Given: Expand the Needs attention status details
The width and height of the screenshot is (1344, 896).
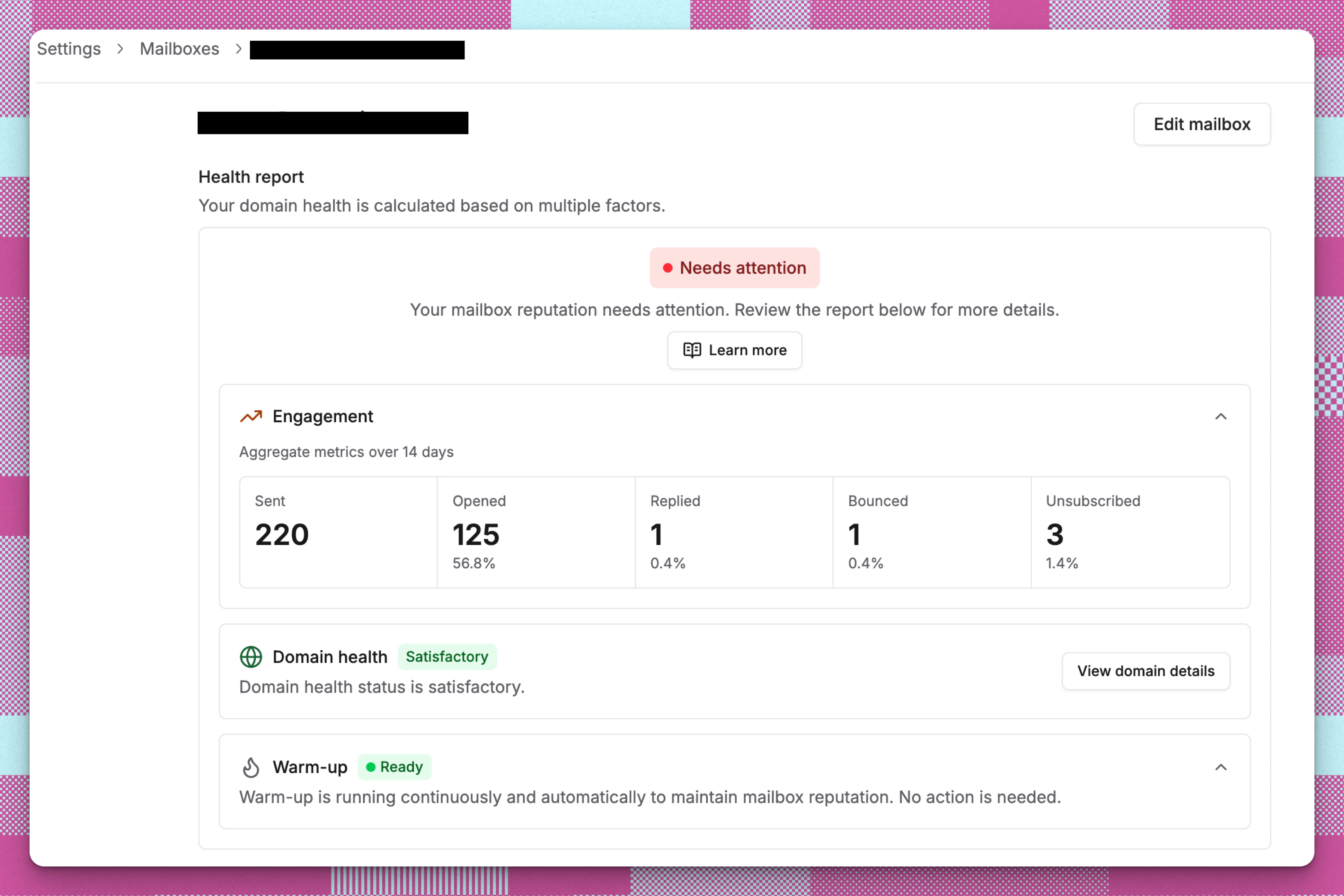Looking at the screenshot, I should point(734,268).
